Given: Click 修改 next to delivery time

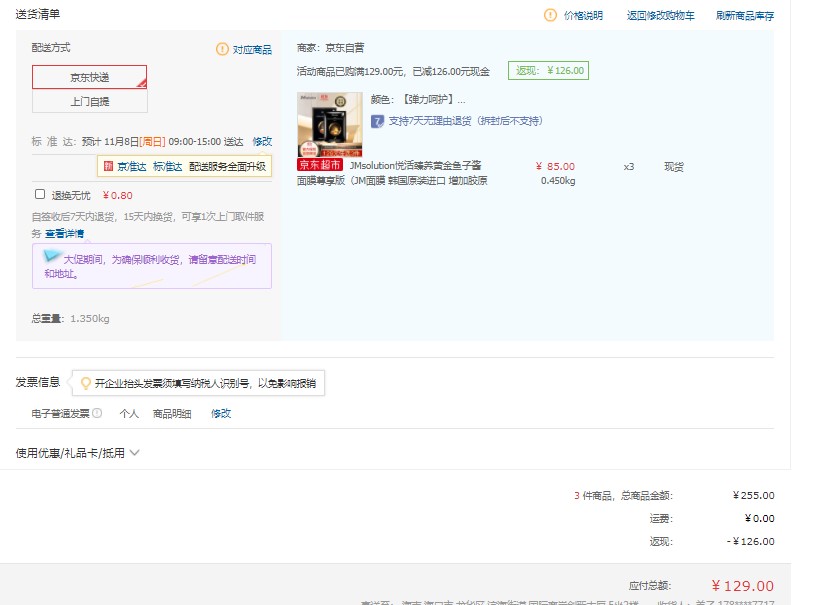Looking at the screenshot, I should pyautogui.click(x=262, y=141).
